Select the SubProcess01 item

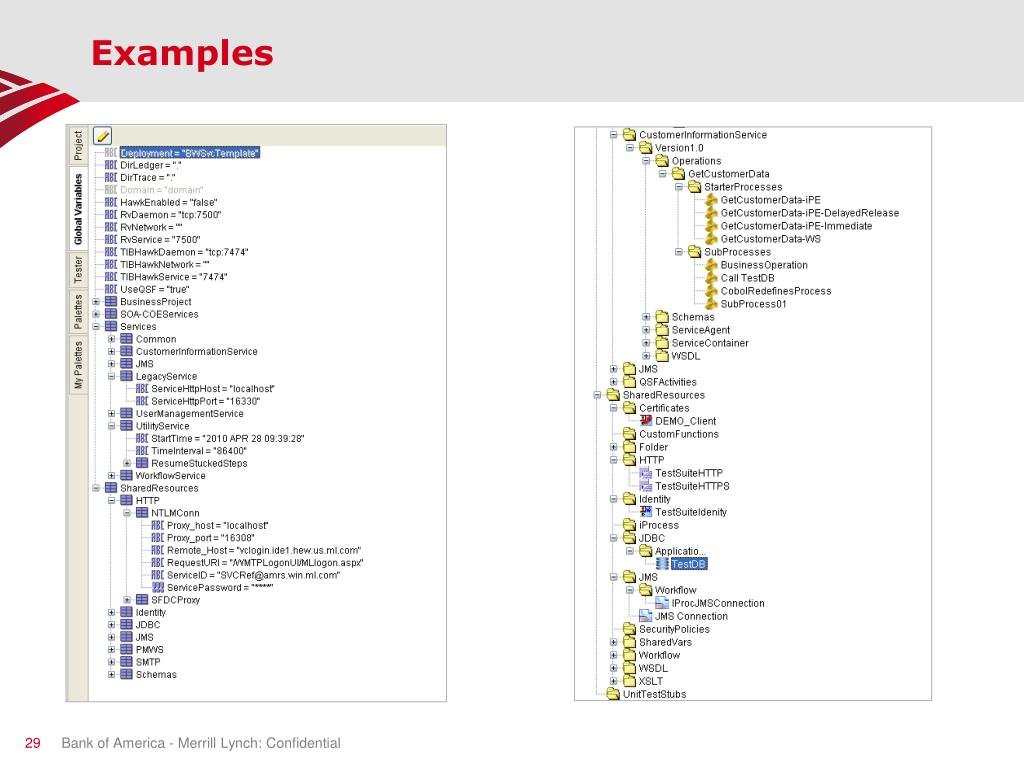pyautogui.click(x=753, y=304)
